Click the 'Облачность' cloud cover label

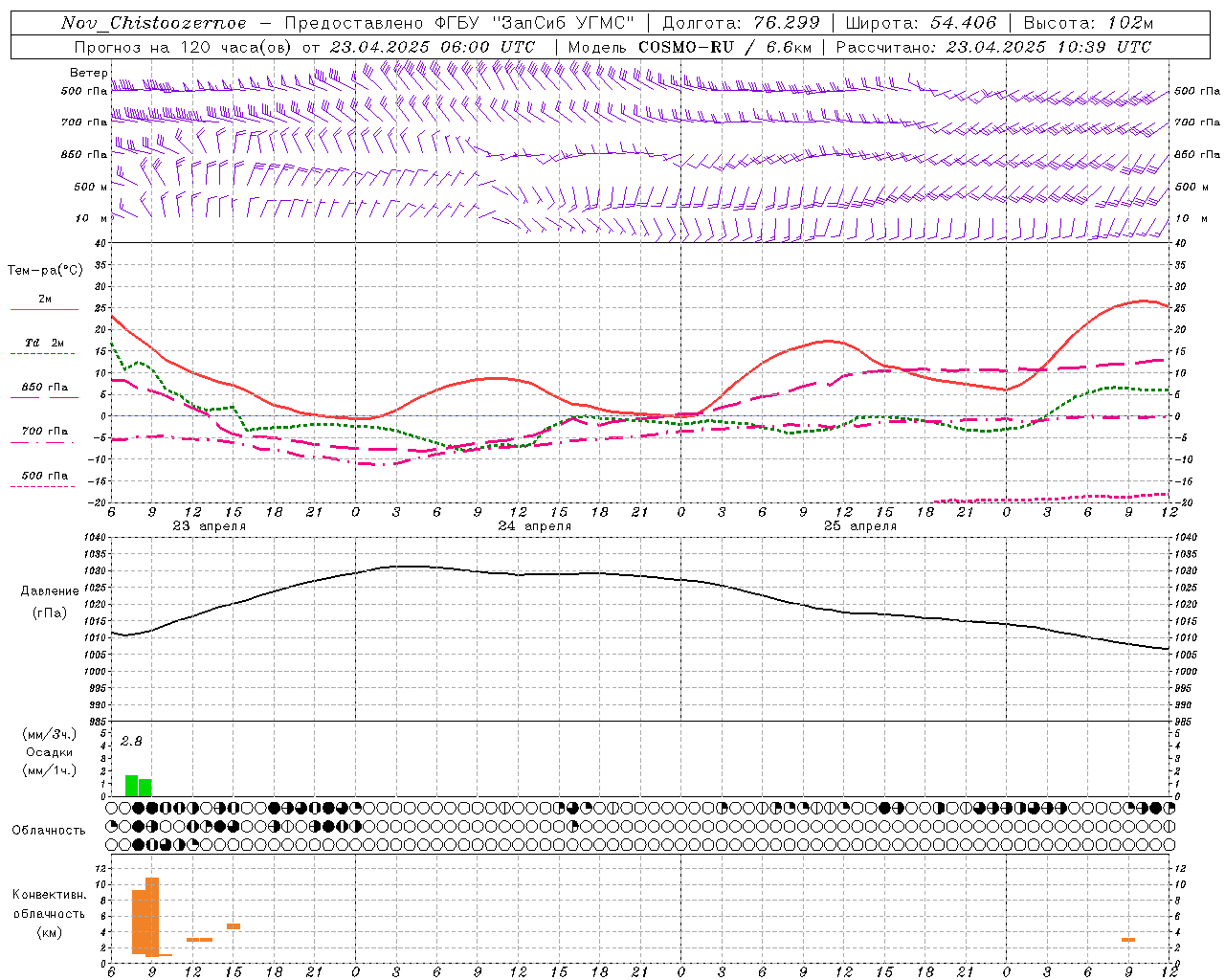49,831
